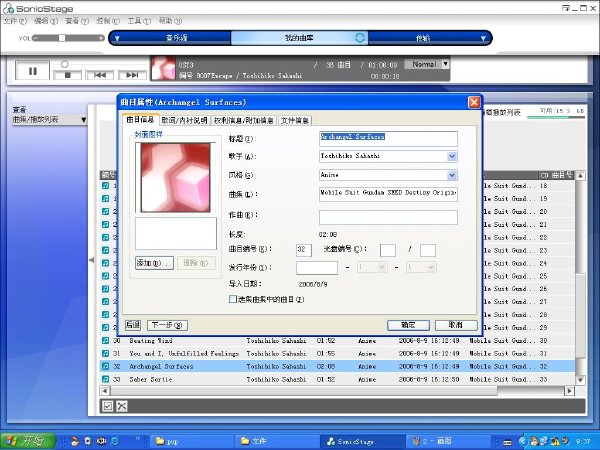Click the empty composer 作曲 field

tap(388, 217)
